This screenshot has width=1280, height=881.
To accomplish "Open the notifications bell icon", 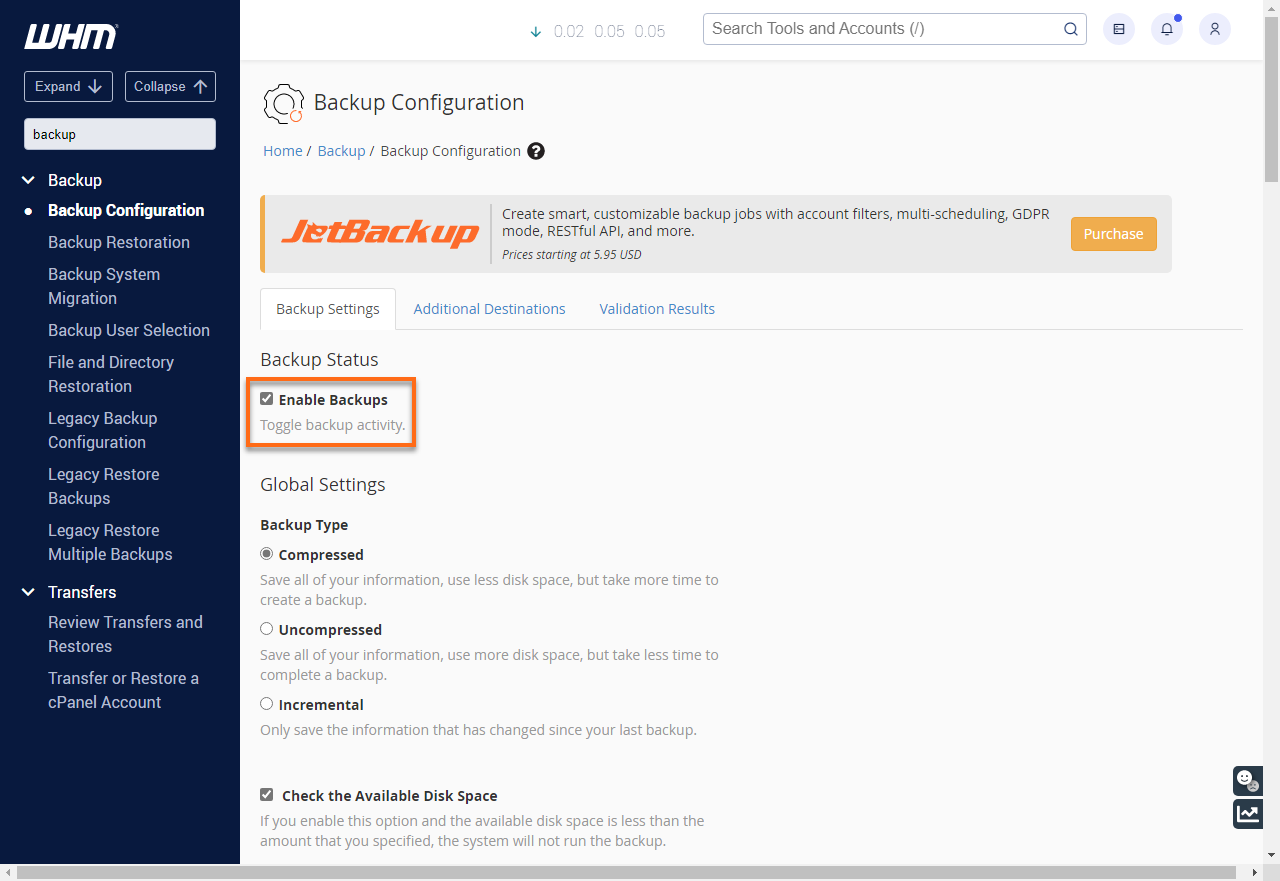I will (x=1166, y=29).
